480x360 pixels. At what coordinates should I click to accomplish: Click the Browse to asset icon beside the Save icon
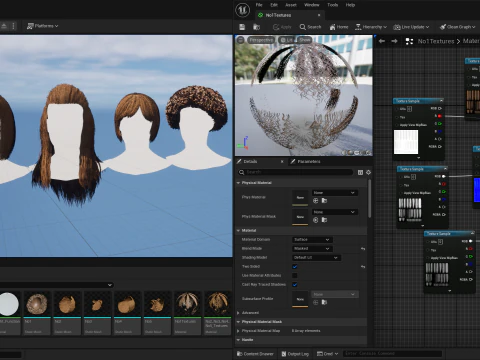pyautogui.click(x=256, y=27)
